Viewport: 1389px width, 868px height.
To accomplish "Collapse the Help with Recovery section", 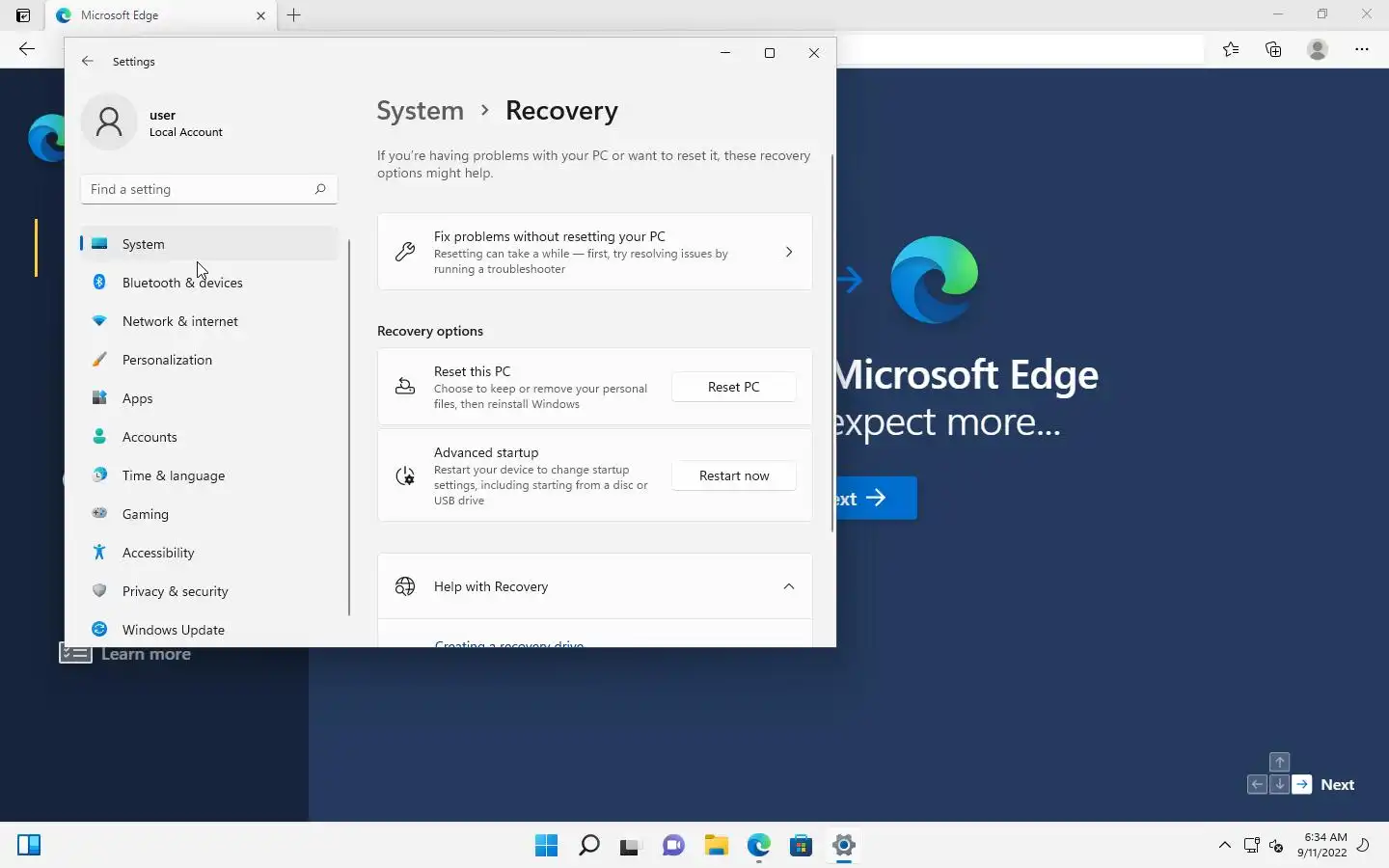I will pos(788,586).
